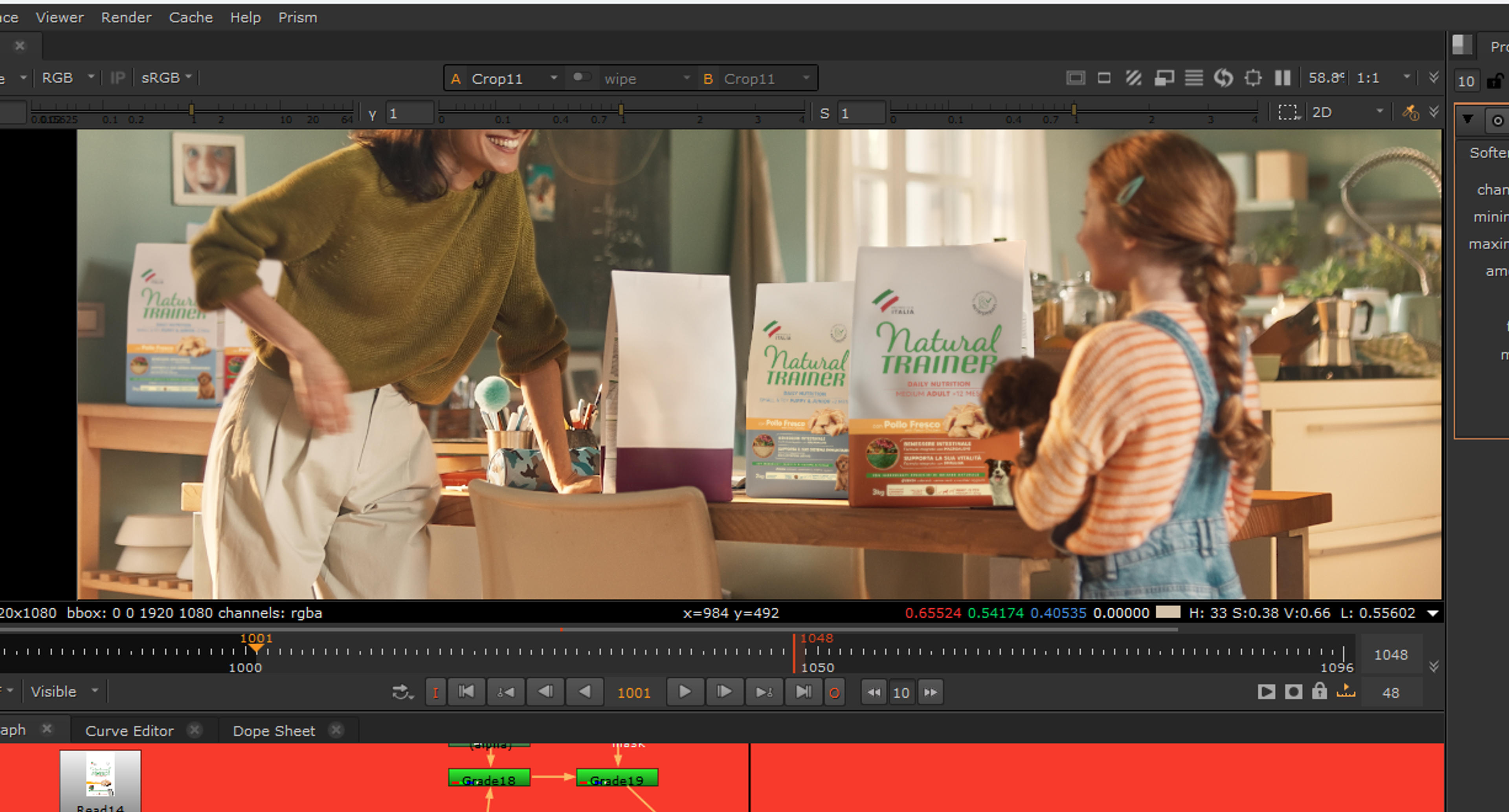Select the region of interest dashed-box icon

pyautogui.click(x=1287, y=112)
